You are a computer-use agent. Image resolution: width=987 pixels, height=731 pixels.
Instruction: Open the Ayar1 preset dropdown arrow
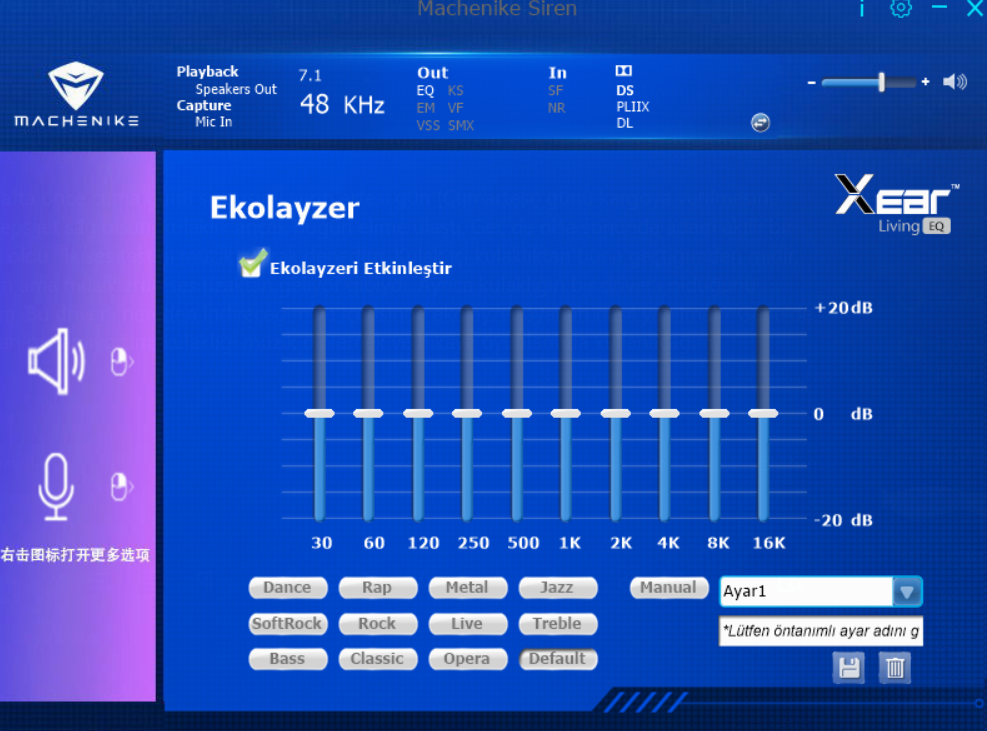tap(907, 592)
